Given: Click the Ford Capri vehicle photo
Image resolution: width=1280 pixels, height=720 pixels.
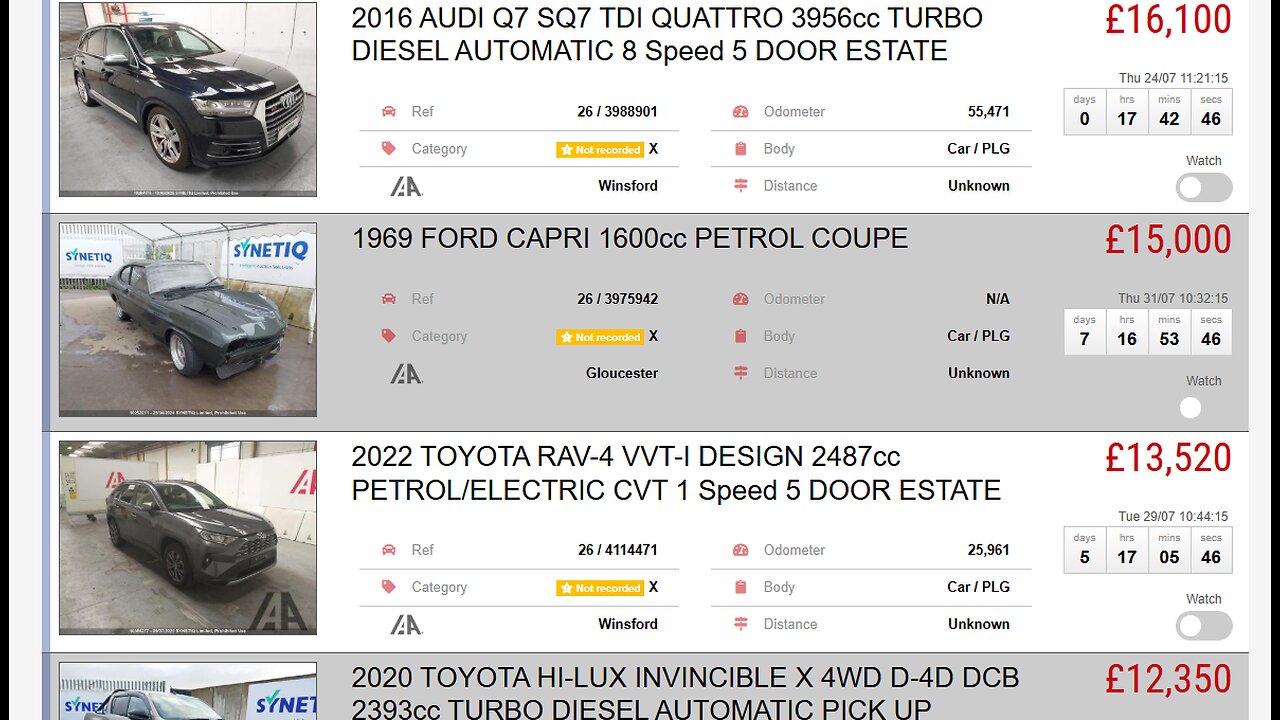Looking at the screenshot, I should tap(188, 319).
